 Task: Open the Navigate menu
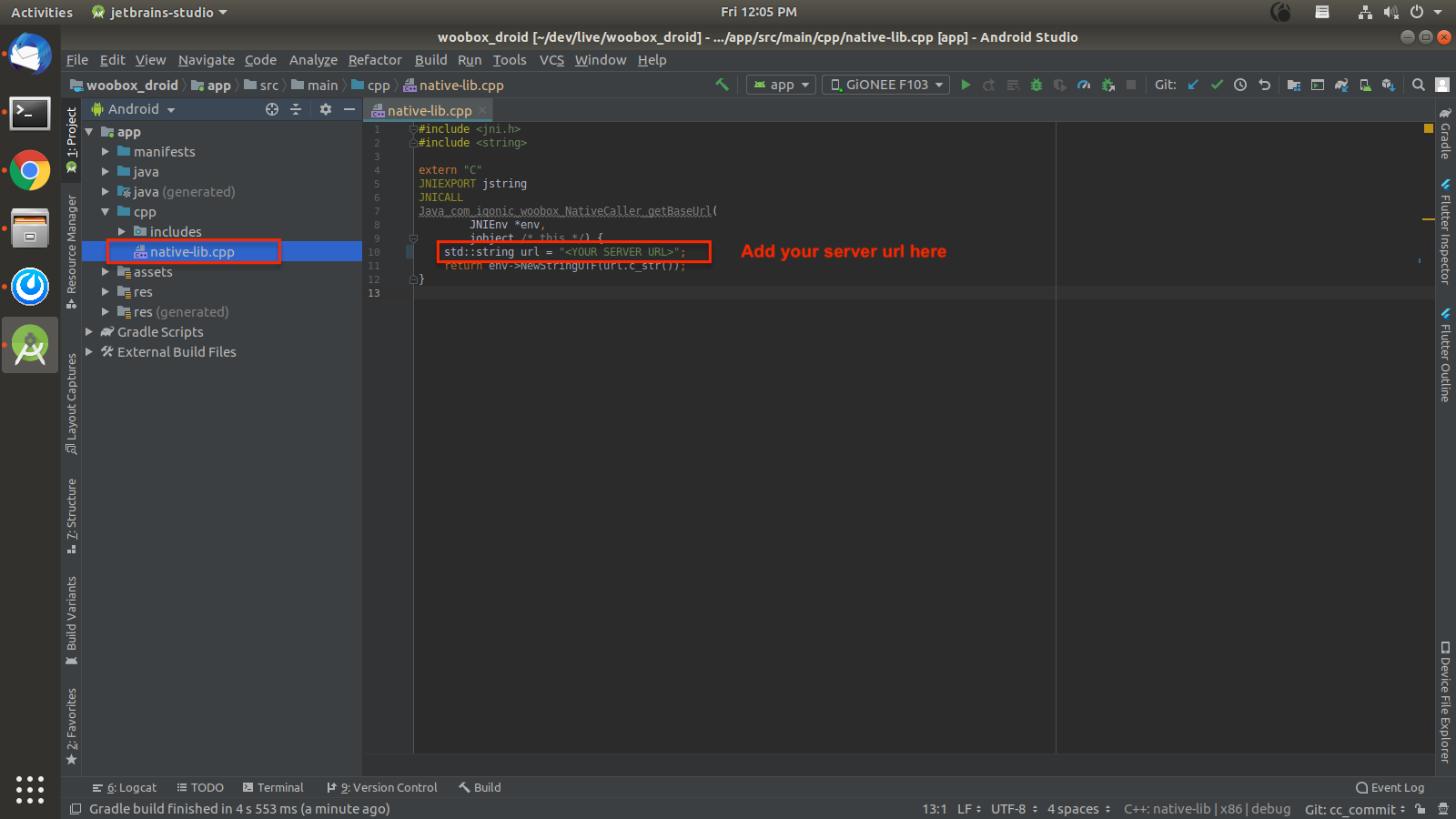207,60
